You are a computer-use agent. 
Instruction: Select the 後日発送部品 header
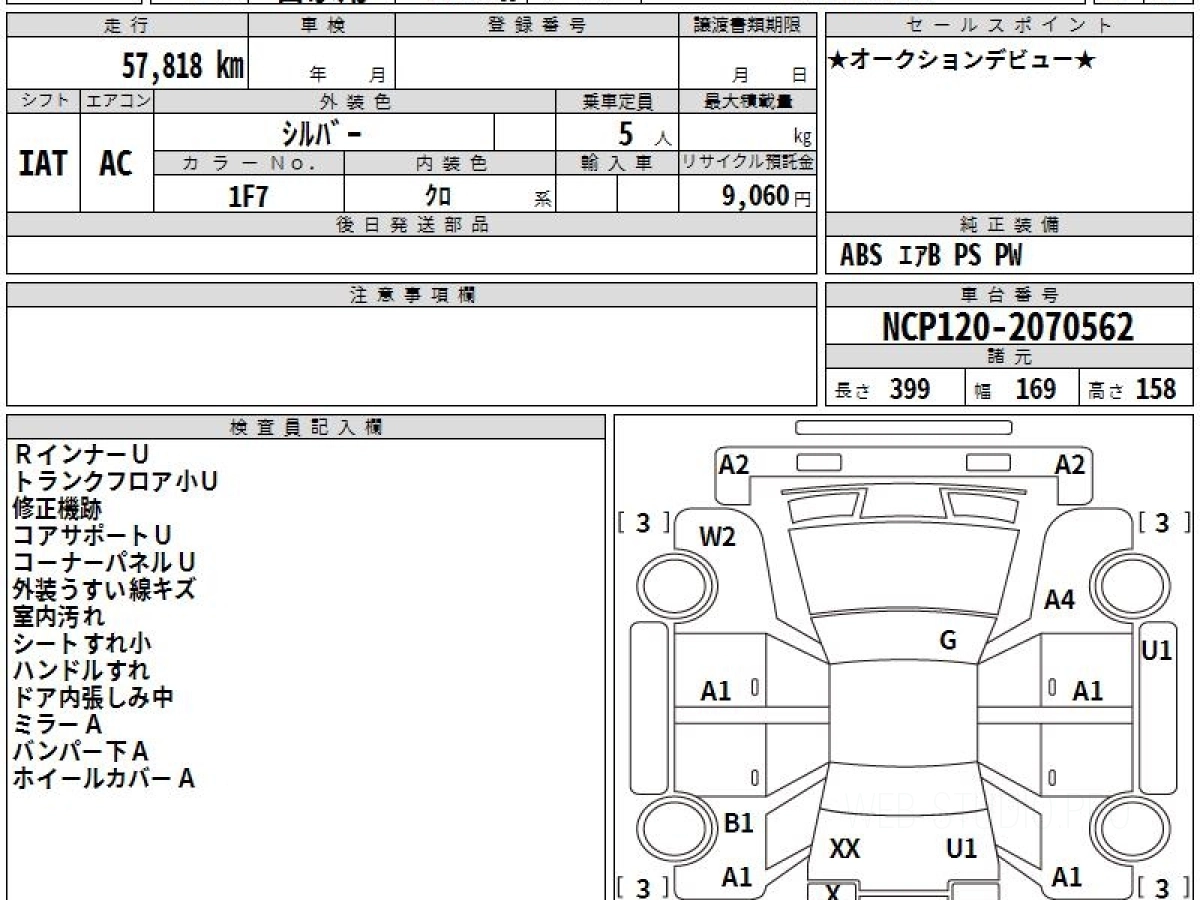(x=411, y=225)
